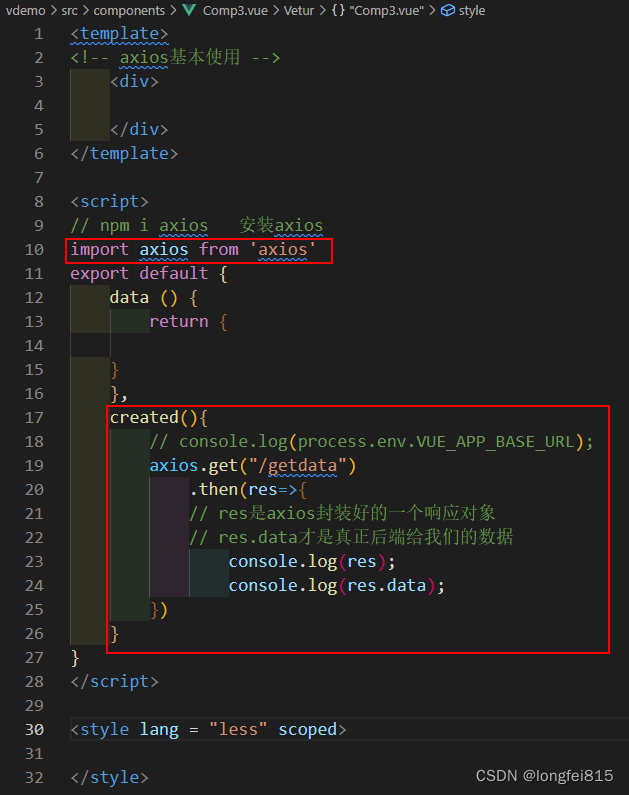Open the "Comp3.vue" symbol breadcrumb
The height and width of the screenshot is (795, 629).
[x=387, y=10]
